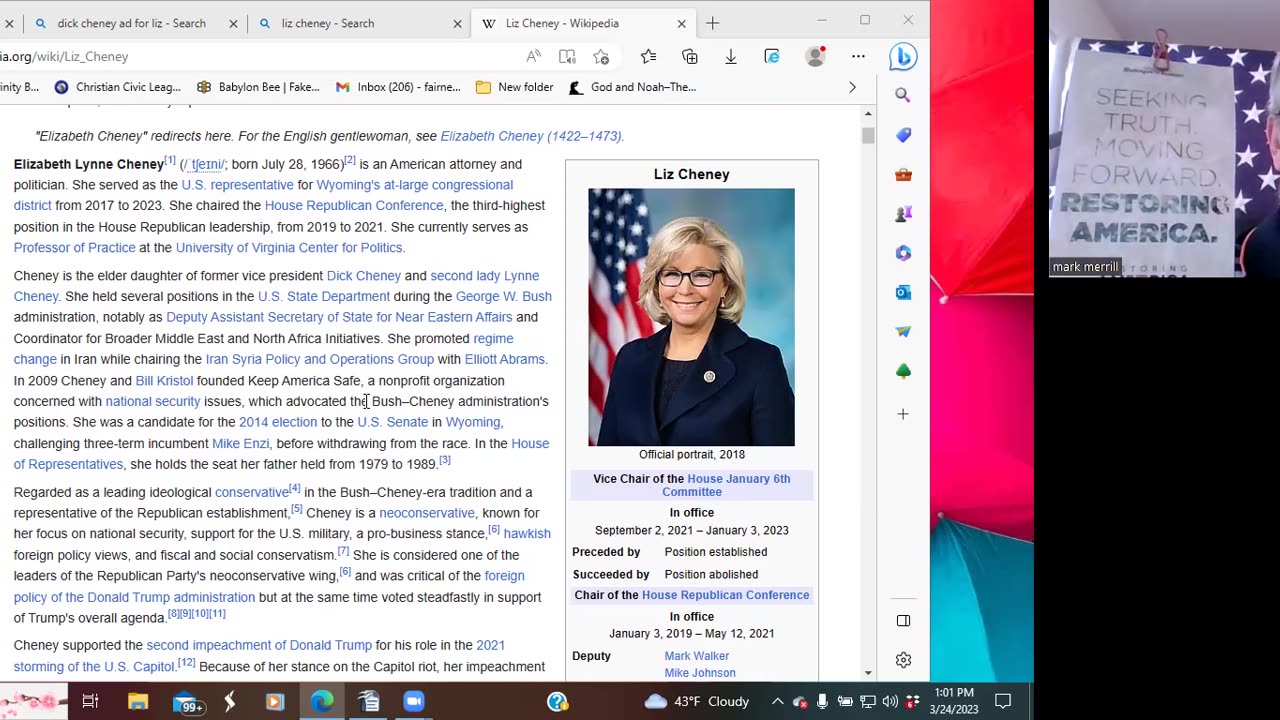
Task: Expand the bookmarks bar overflow chevron
Action: tap(852, 87)
